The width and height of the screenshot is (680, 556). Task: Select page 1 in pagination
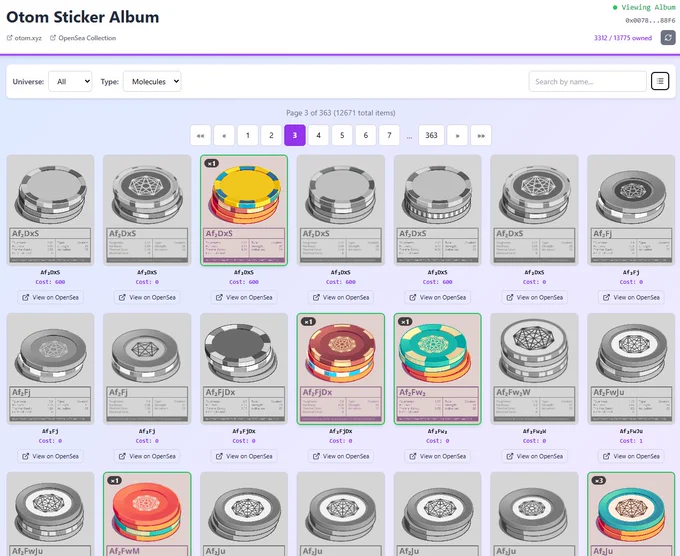(248, 135)
